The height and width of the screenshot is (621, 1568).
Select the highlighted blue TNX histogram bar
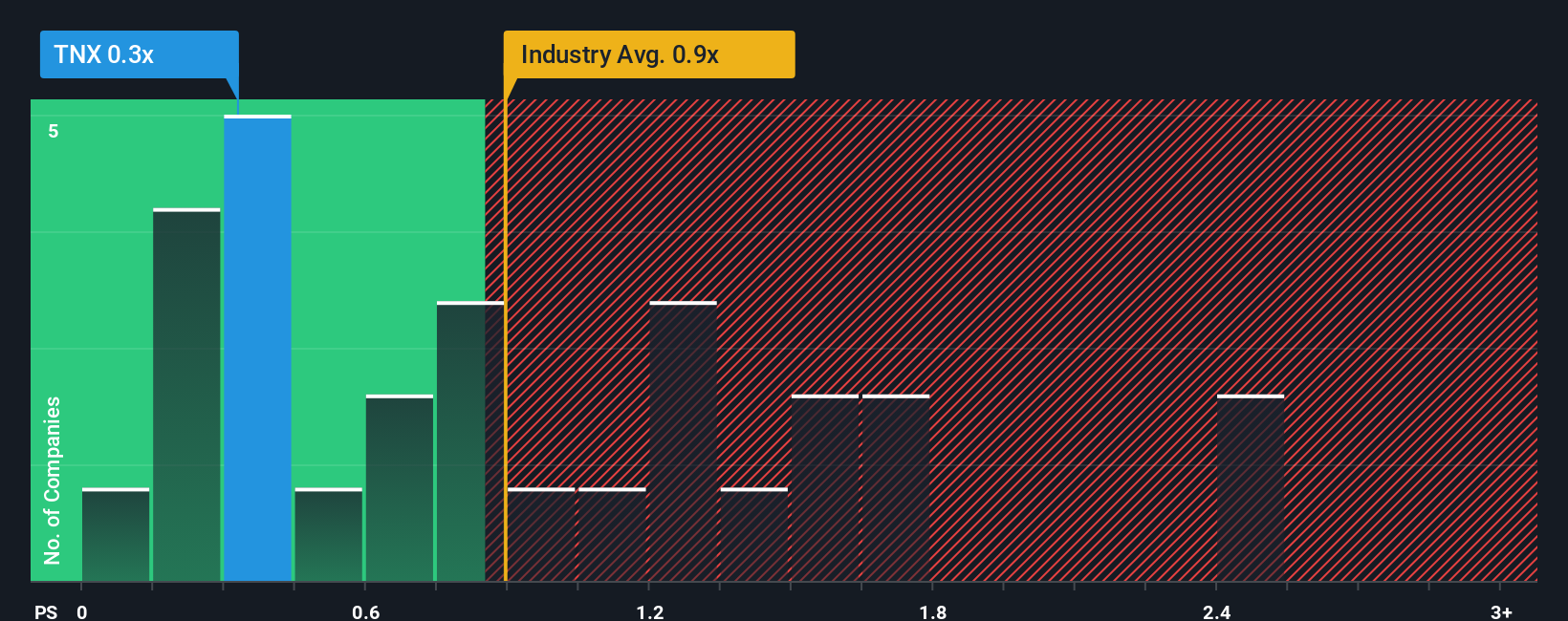tap(258, 348)
